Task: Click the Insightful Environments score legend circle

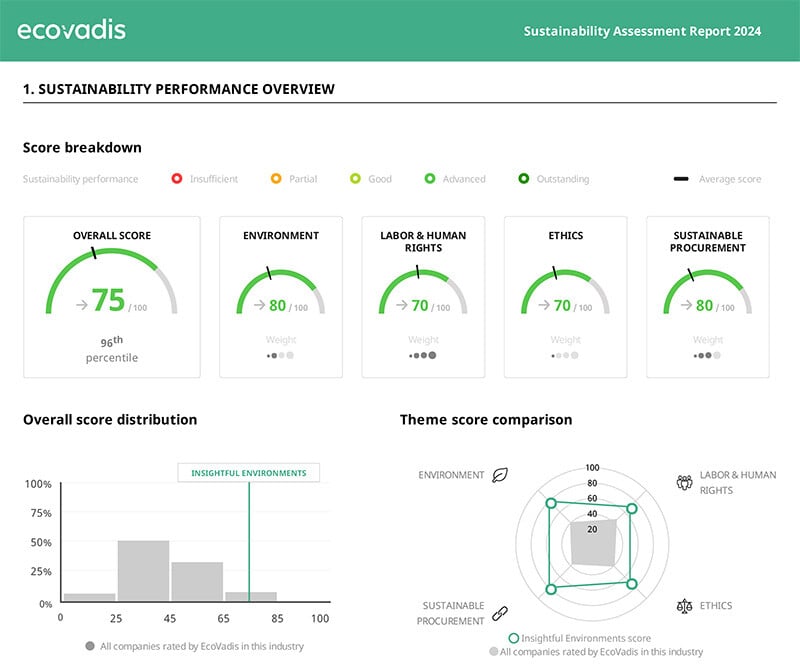Action: pyautogui.click(x=514, y=638)
